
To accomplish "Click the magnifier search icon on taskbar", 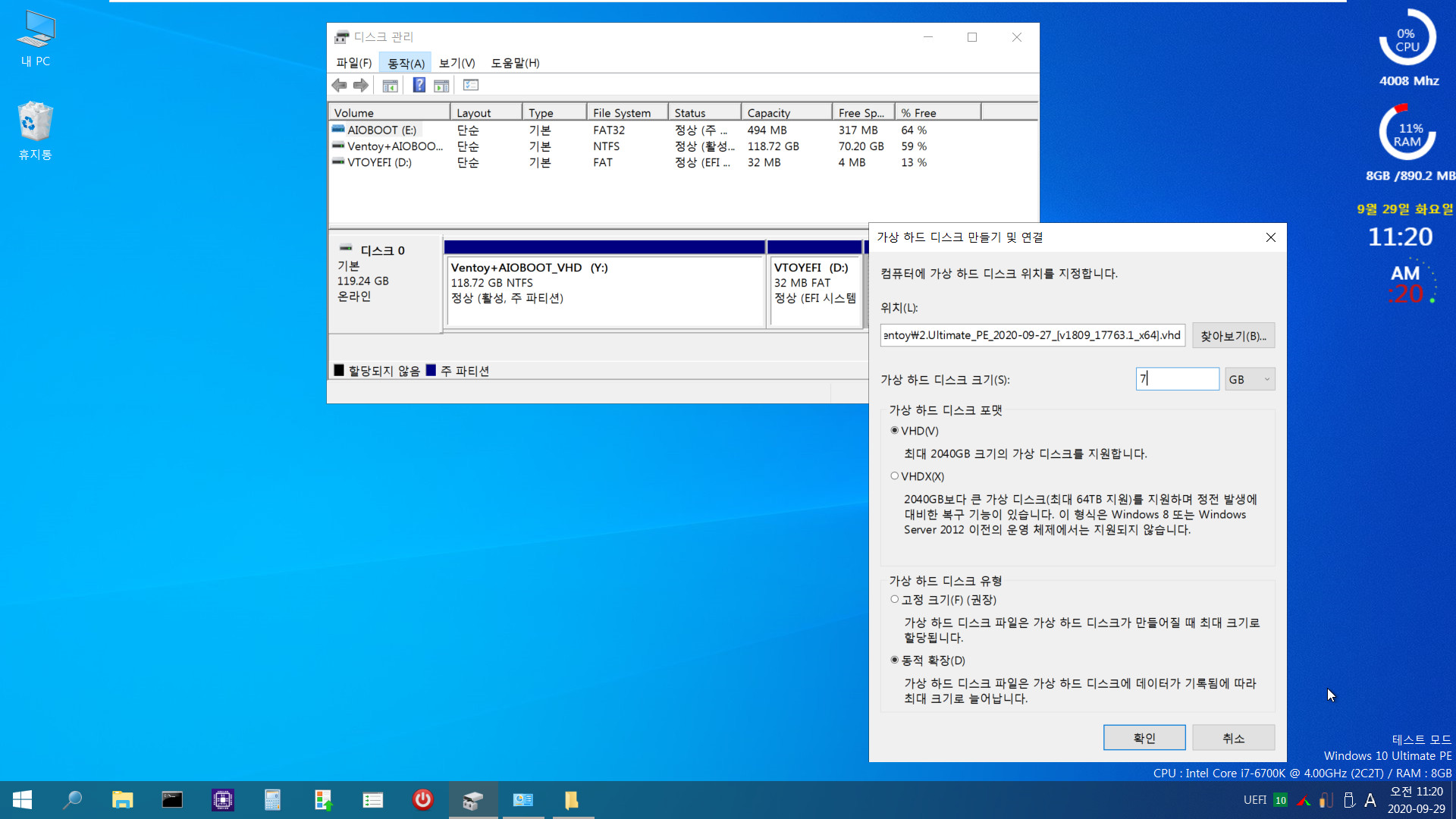I will pos(72,800).
